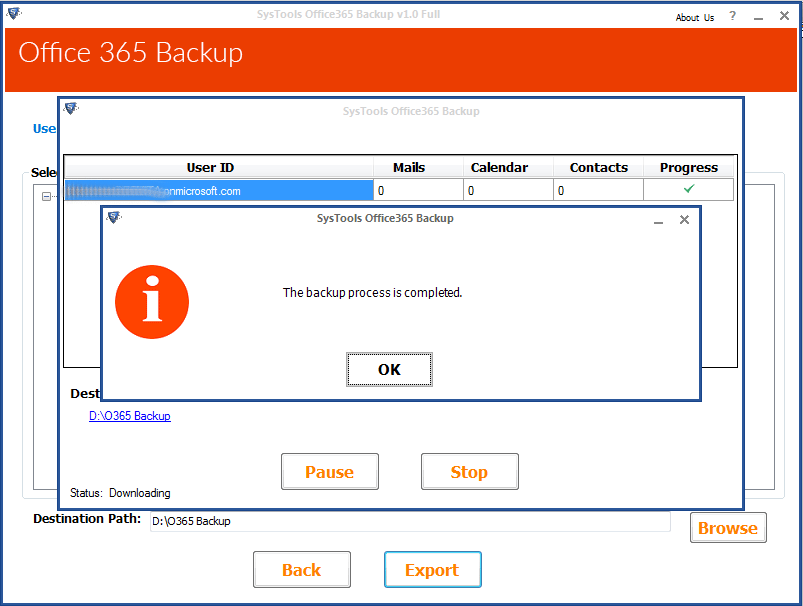This screenshot has height=606, width=803.
Task: Click the red information icon in dialog
Action: 152,302
